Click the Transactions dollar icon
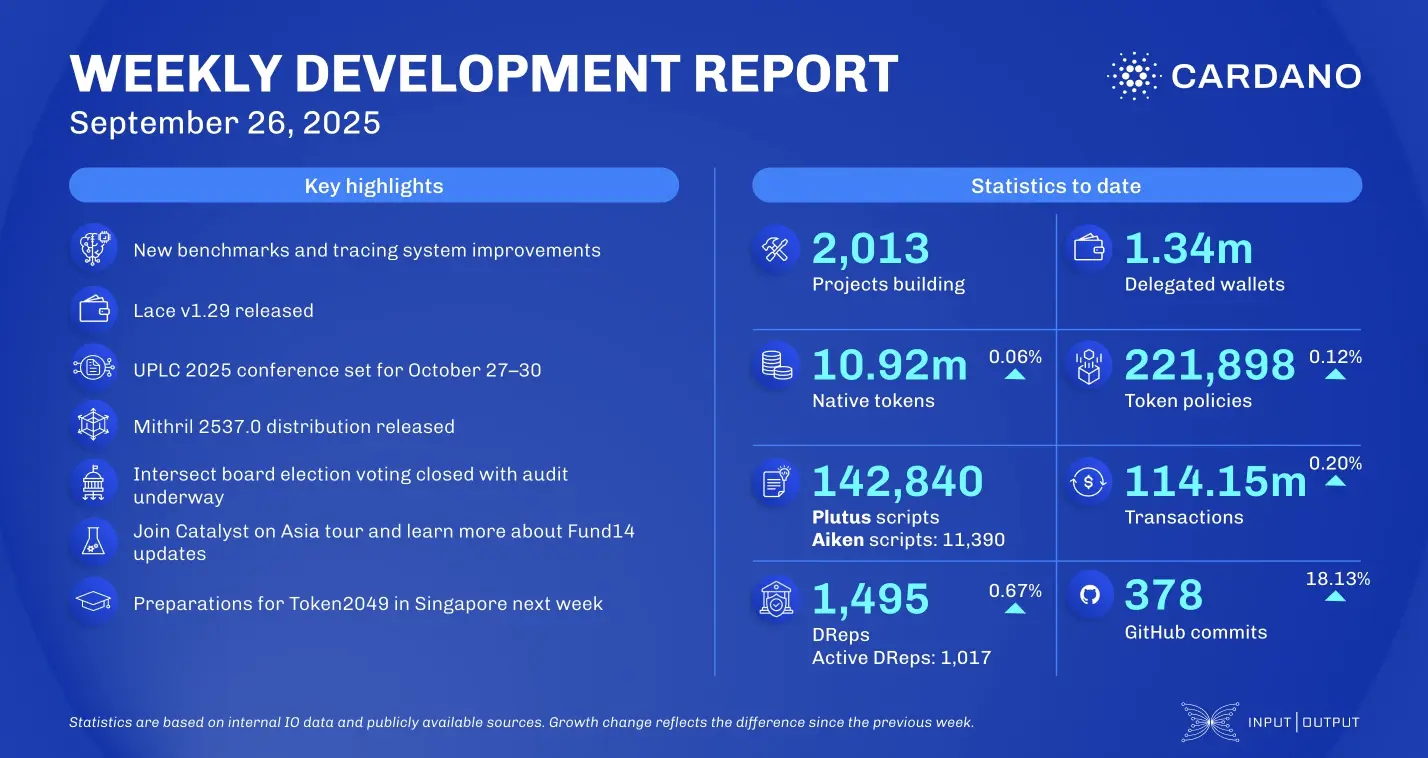 pos(1089,479)
